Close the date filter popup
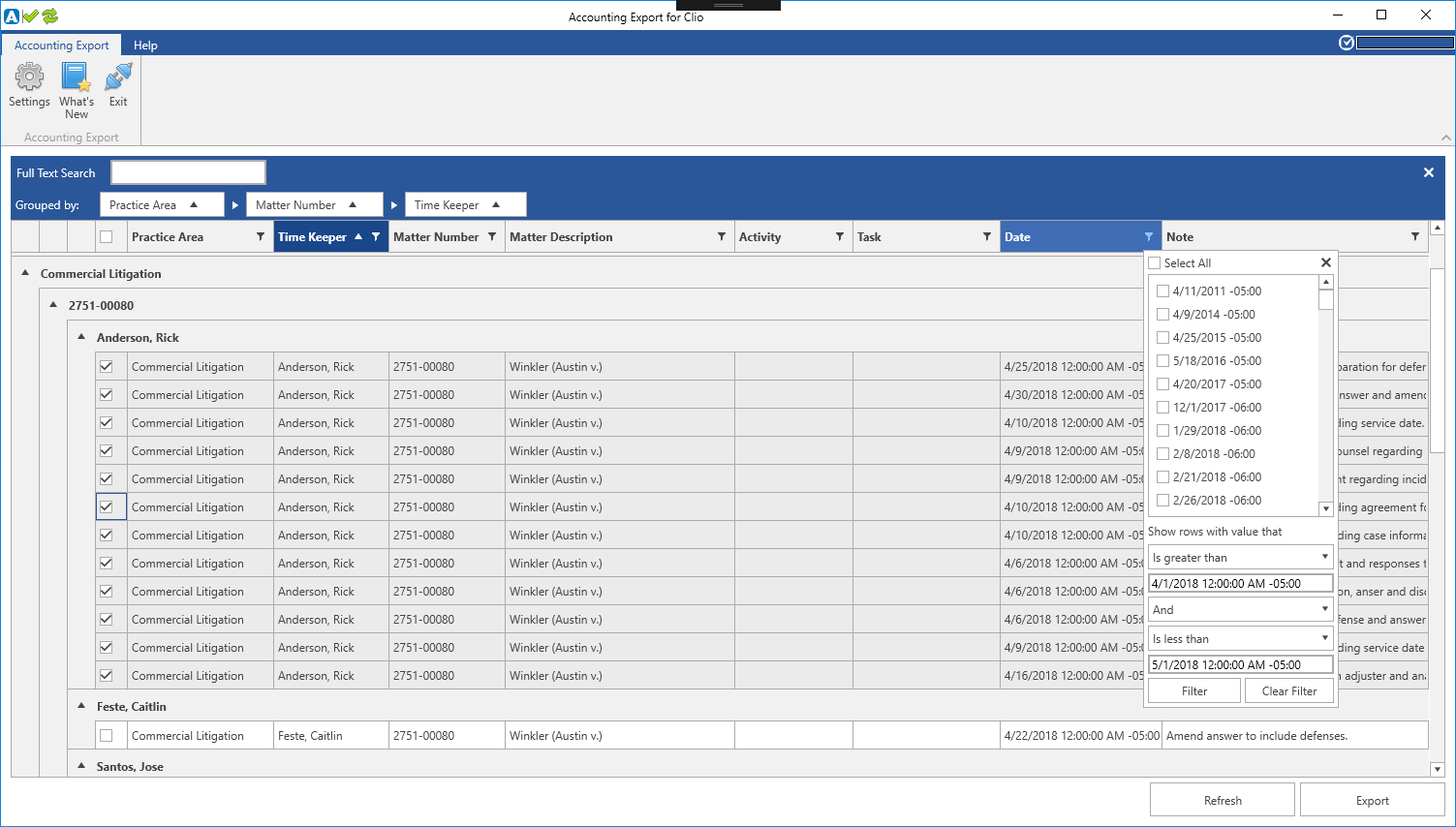The image size is (1456, 827). pyautogui.click(x=1326, y=262)
